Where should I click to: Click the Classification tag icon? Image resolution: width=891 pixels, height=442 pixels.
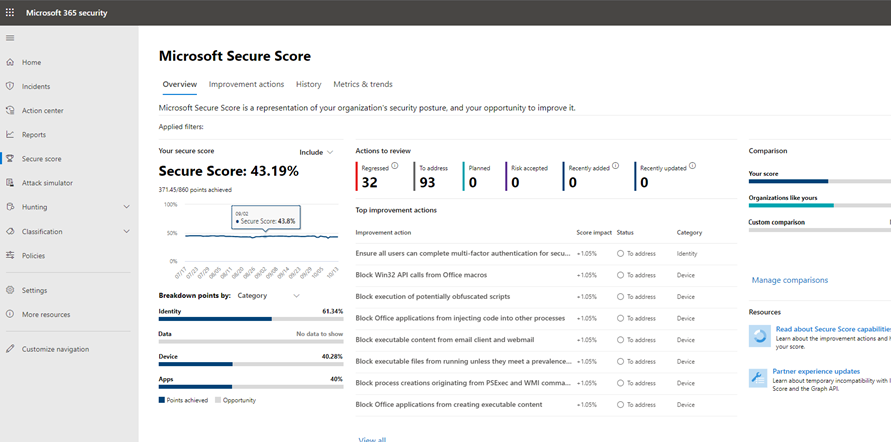coord(10,232)
